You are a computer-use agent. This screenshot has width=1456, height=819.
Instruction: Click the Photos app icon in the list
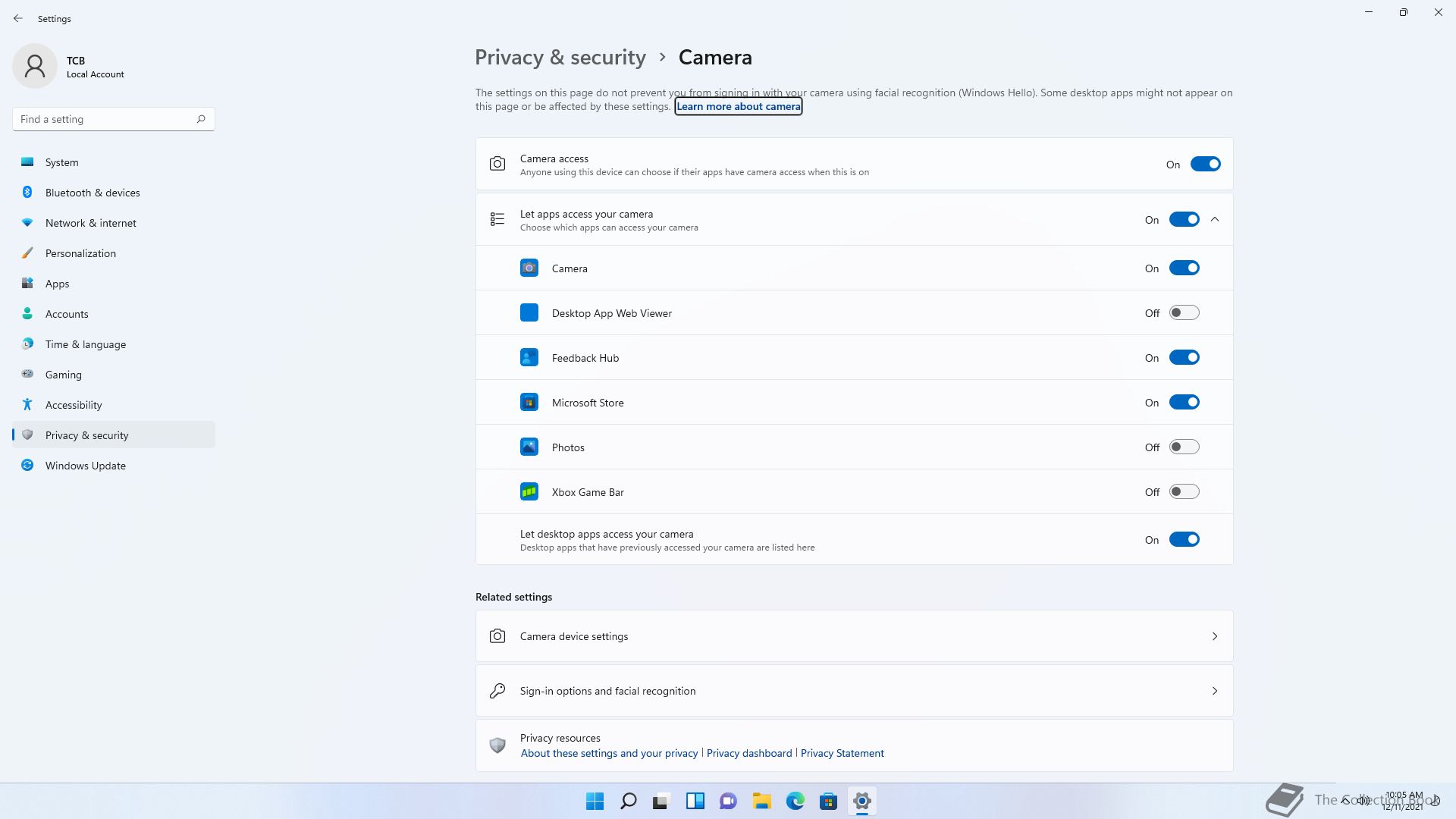point(529,447)
